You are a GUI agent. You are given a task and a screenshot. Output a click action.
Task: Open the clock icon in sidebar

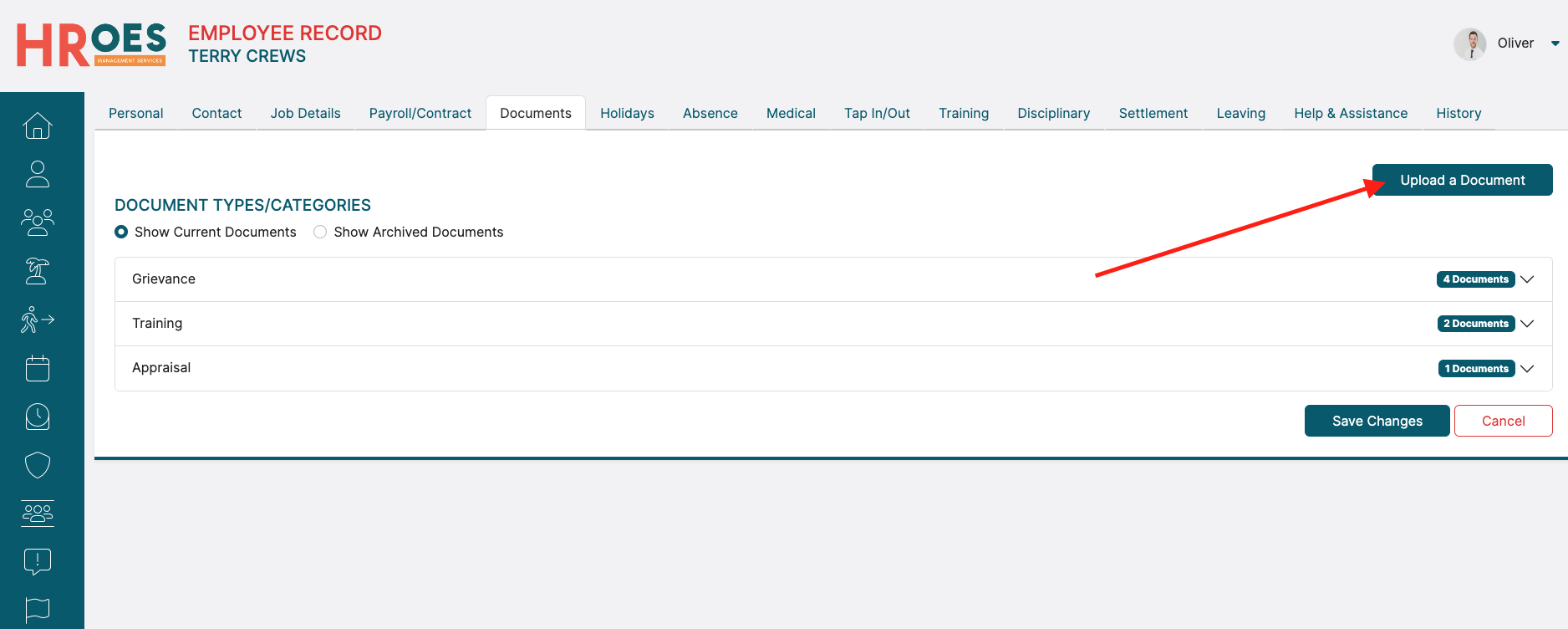38,417
